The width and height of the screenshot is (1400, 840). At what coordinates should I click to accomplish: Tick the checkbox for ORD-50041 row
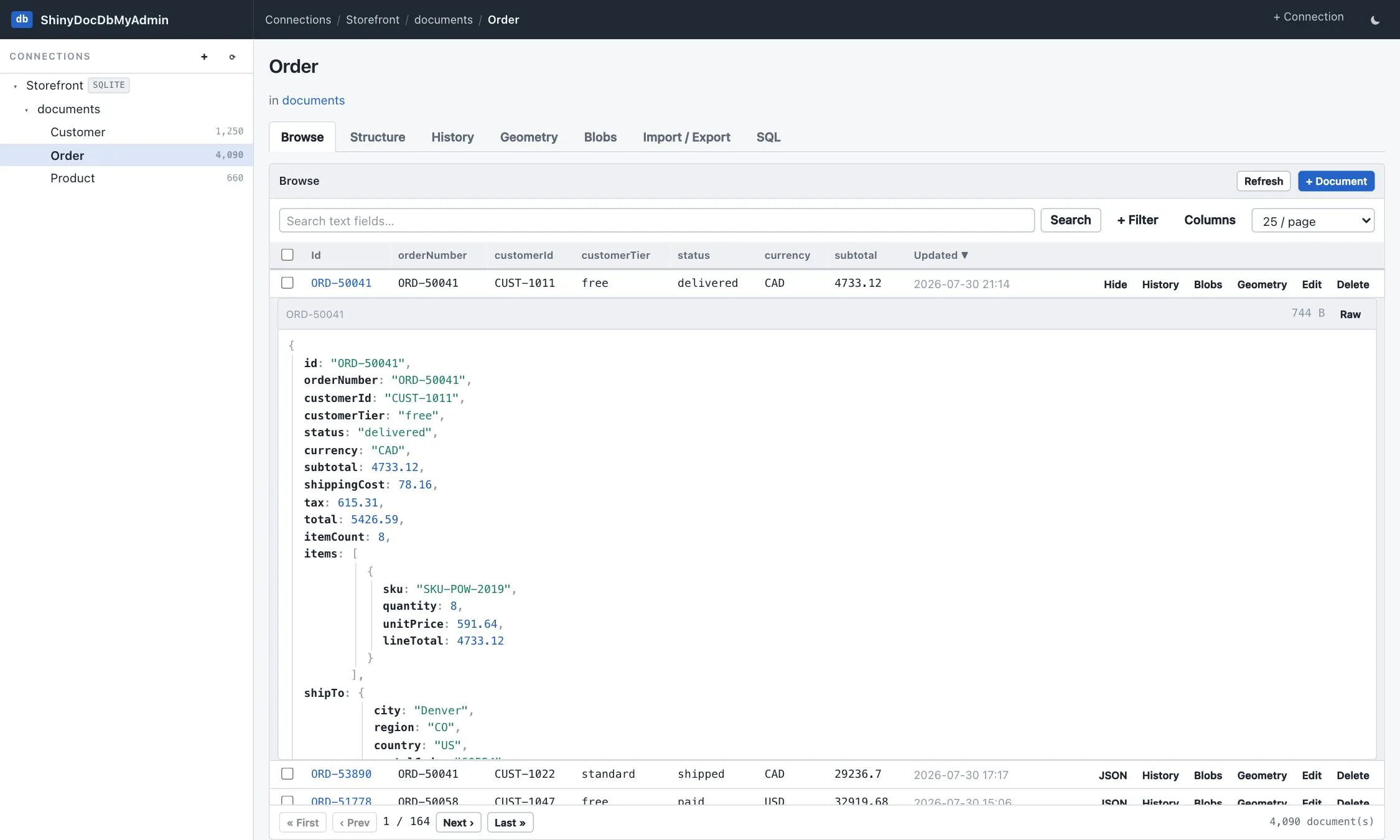click(x=287, y=282)
